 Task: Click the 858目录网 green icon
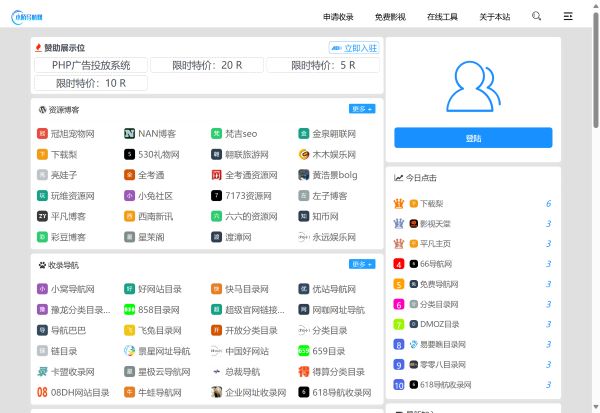coord(129,310)
